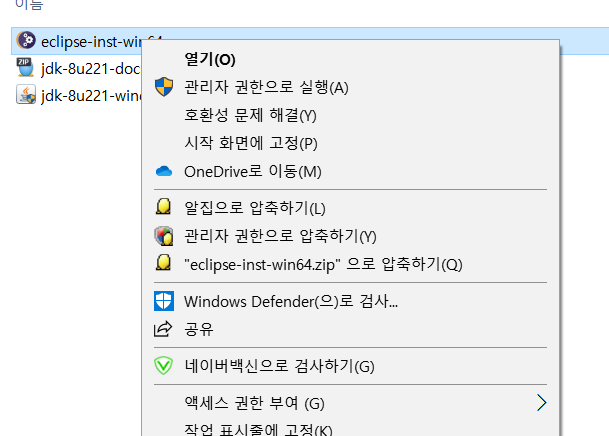Click the jdk-8u221 windows installer Java icon

(26, 95)
